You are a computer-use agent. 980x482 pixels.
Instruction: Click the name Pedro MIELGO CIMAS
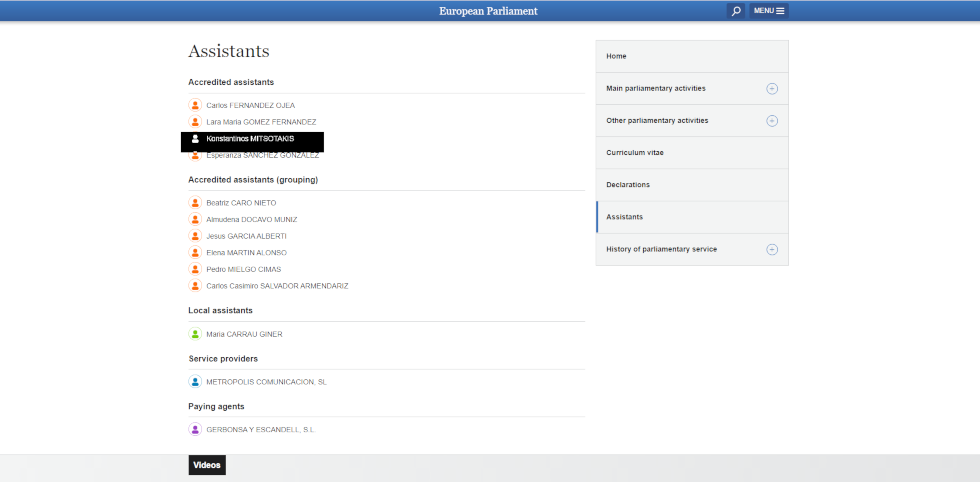point(244,269)
